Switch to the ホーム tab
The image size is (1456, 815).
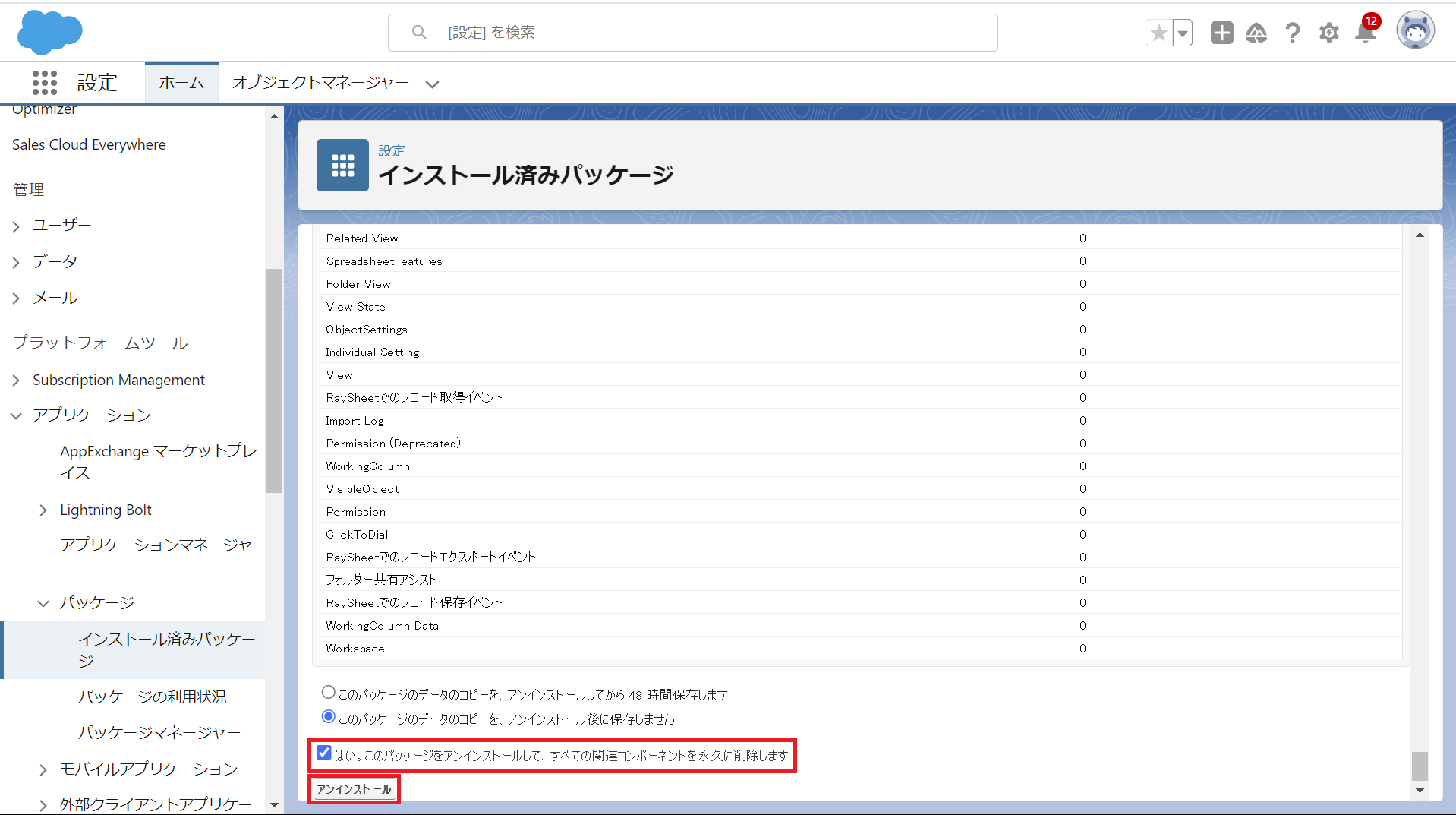(181, 83)
